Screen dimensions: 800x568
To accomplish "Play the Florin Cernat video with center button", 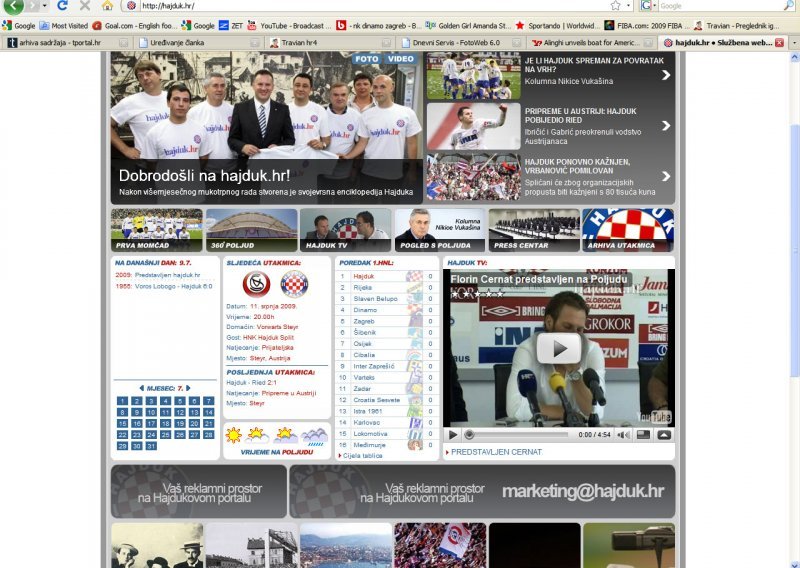I will point(559,349).
